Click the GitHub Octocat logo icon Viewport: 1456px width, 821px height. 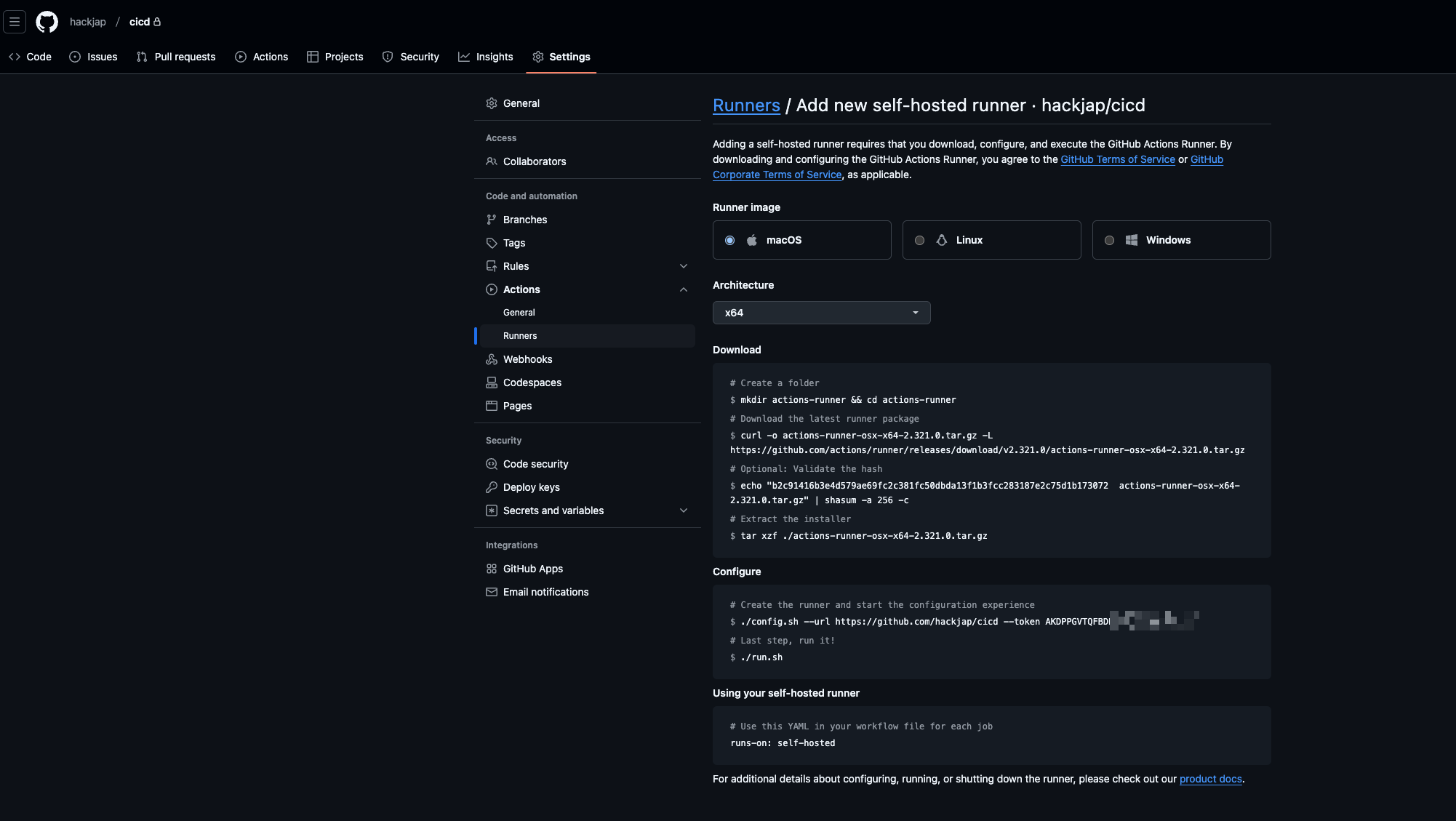(47, 22)
